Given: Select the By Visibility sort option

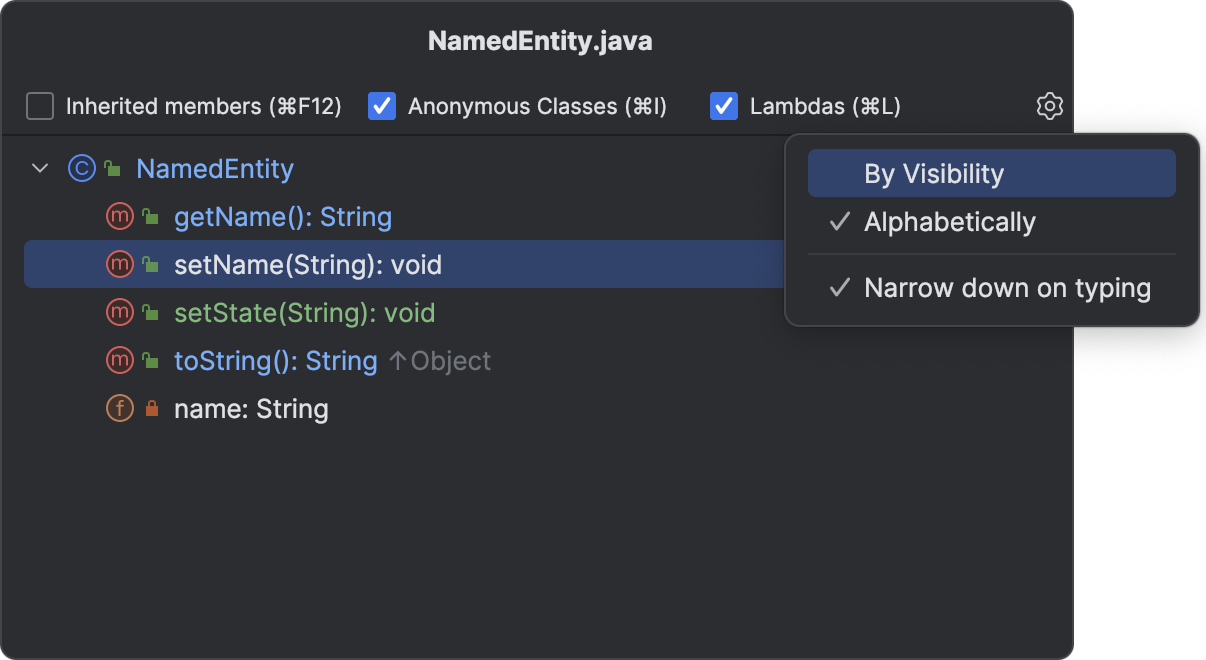Looking at the screenshot, I should click(991, 172).
